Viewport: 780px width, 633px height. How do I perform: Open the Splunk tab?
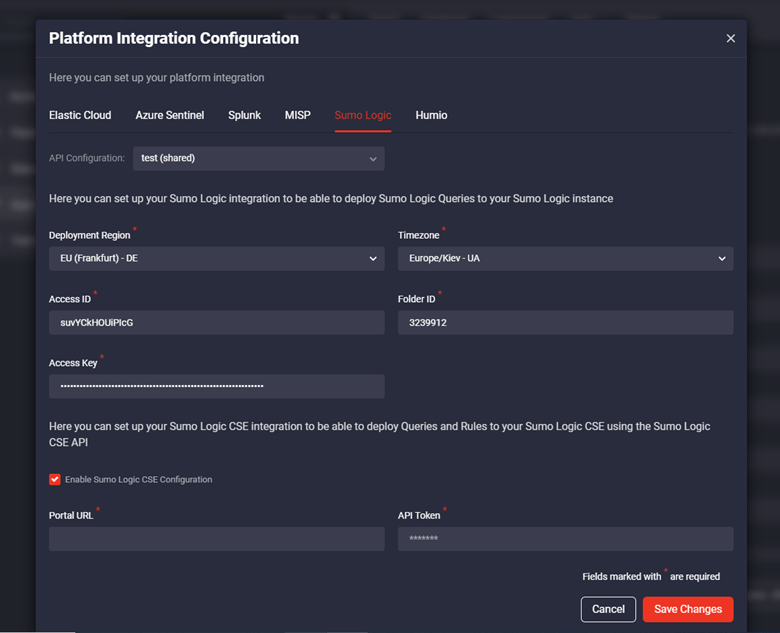pos(244,115)
